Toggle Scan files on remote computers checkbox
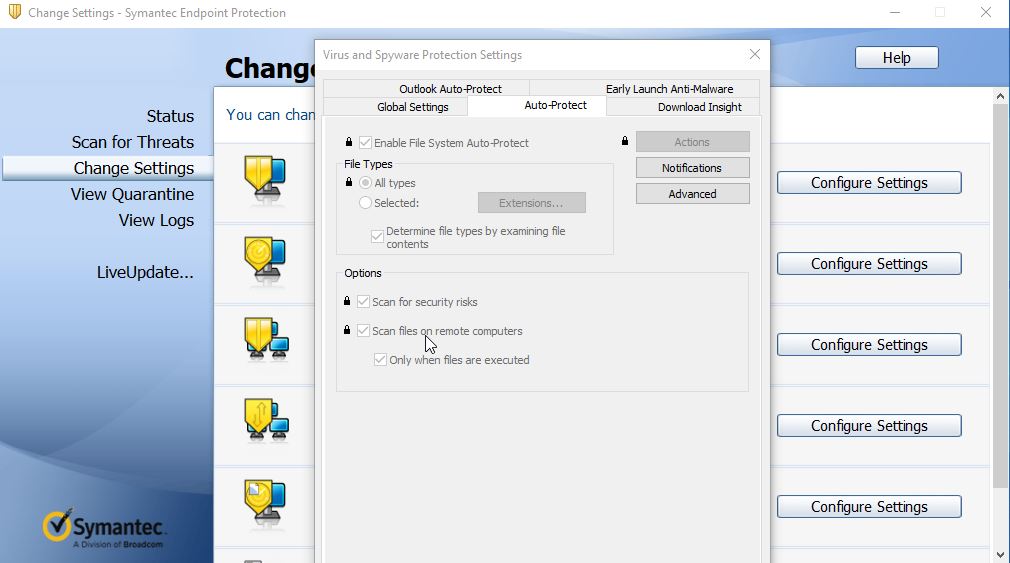 [363, 330]
